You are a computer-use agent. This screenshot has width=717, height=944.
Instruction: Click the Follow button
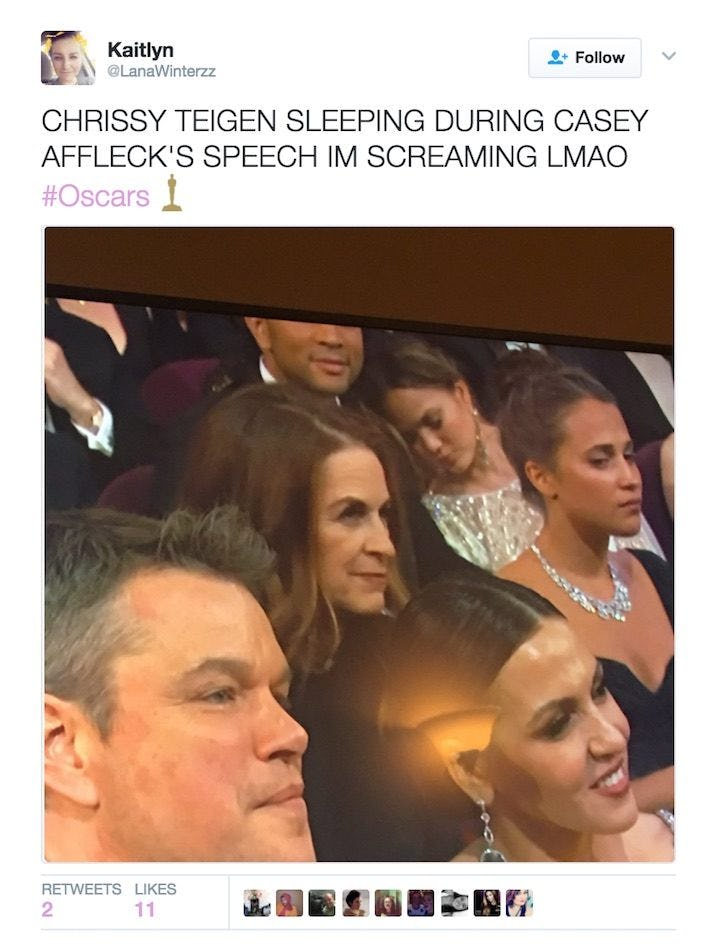[x=585, y=58]
